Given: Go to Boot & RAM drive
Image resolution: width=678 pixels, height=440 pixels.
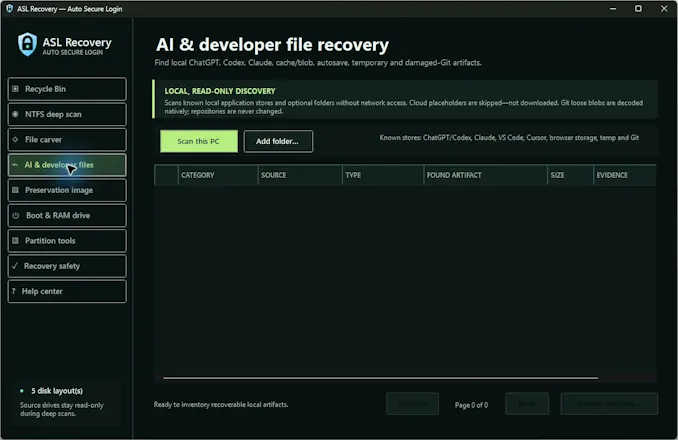Looking at the screenshot, I should click(67, 215).
